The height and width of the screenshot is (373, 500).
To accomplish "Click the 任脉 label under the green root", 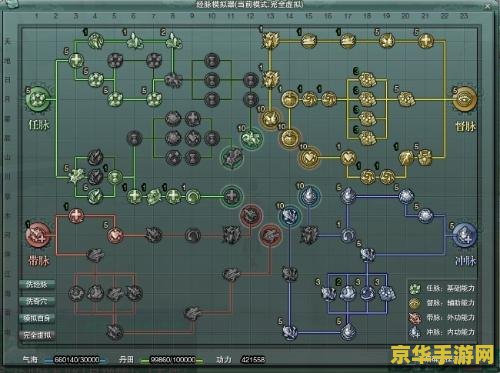I will 39,125.
